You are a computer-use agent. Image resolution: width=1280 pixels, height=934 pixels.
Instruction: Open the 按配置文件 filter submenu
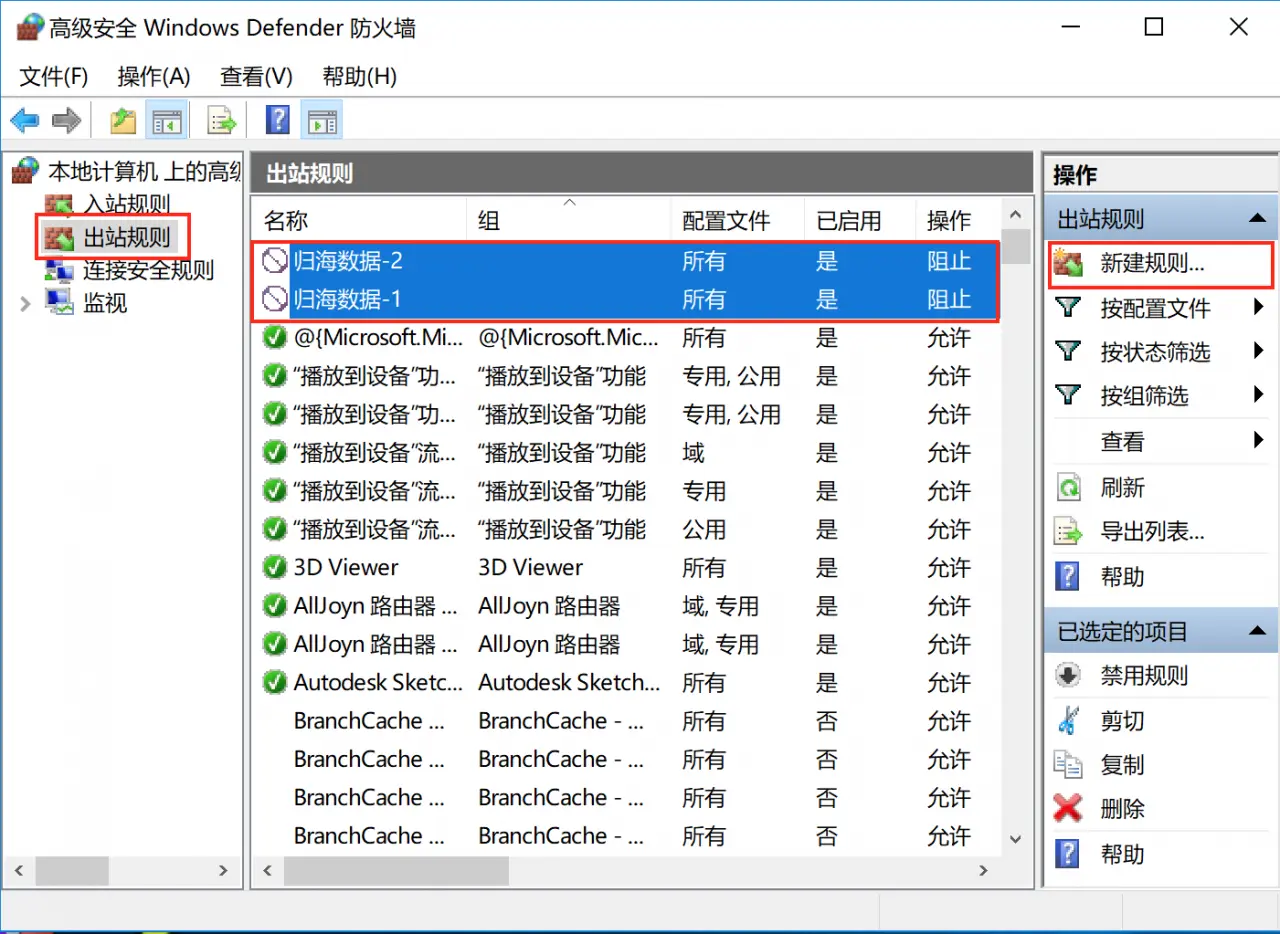pyautogui.click(x=1155, y=308)
